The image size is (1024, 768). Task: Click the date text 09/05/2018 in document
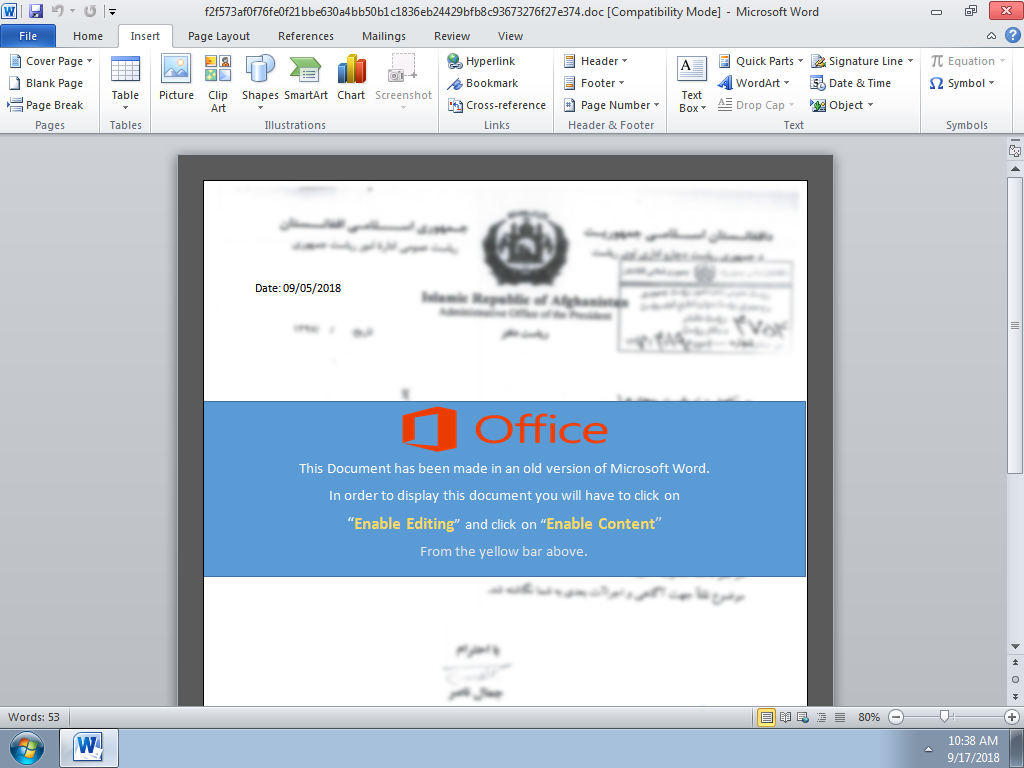(312, 288)
